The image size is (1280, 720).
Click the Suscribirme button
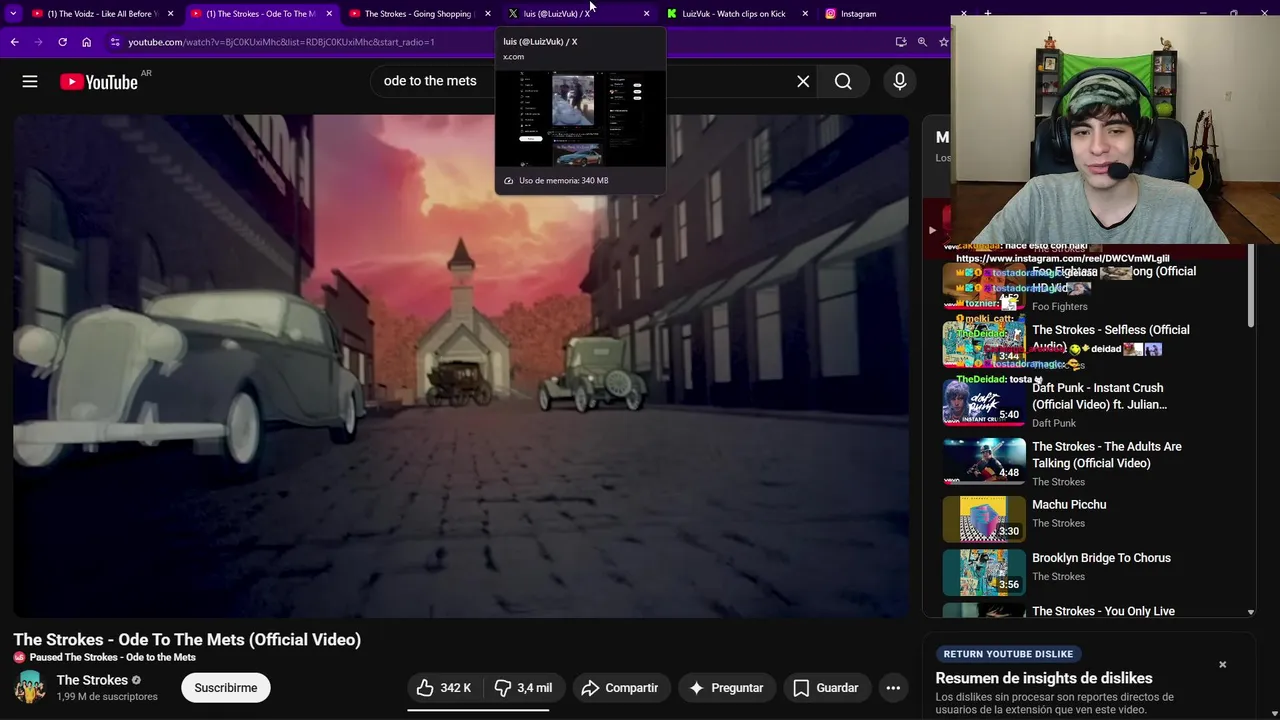[x=226, y=688]
